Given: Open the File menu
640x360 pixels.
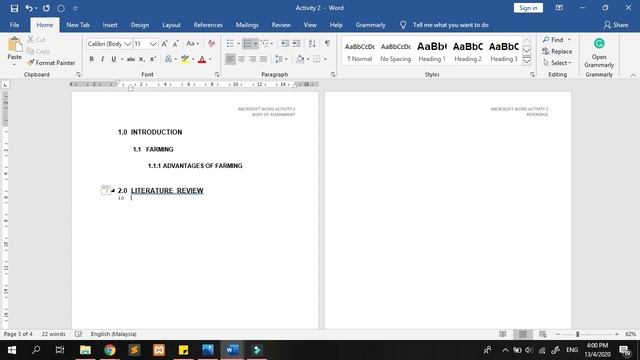Looking at the screenshot, I should [14, 25].
